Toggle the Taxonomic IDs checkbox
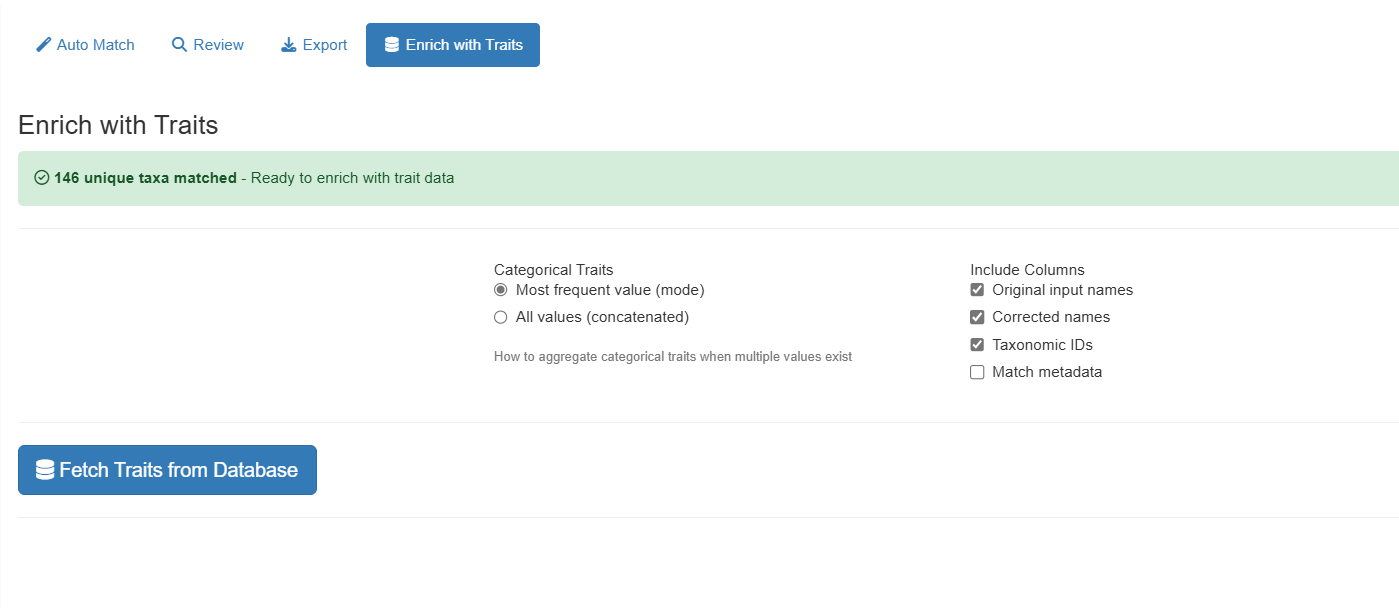 tap(977, 345)
